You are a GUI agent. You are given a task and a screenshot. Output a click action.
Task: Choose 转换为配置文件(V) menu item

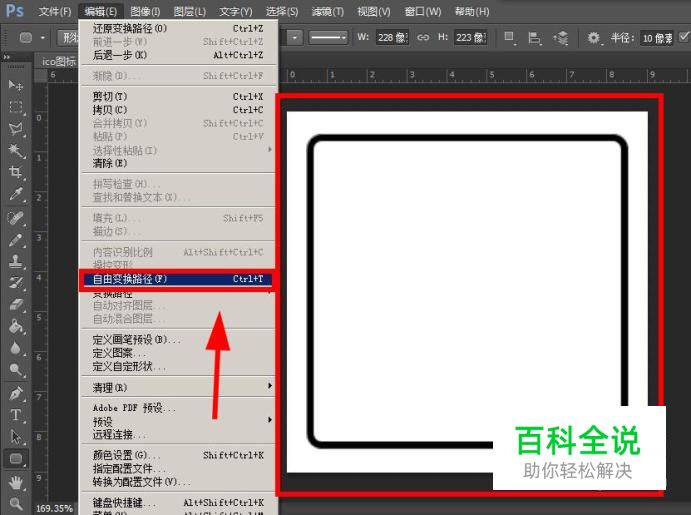click(178, 482)
